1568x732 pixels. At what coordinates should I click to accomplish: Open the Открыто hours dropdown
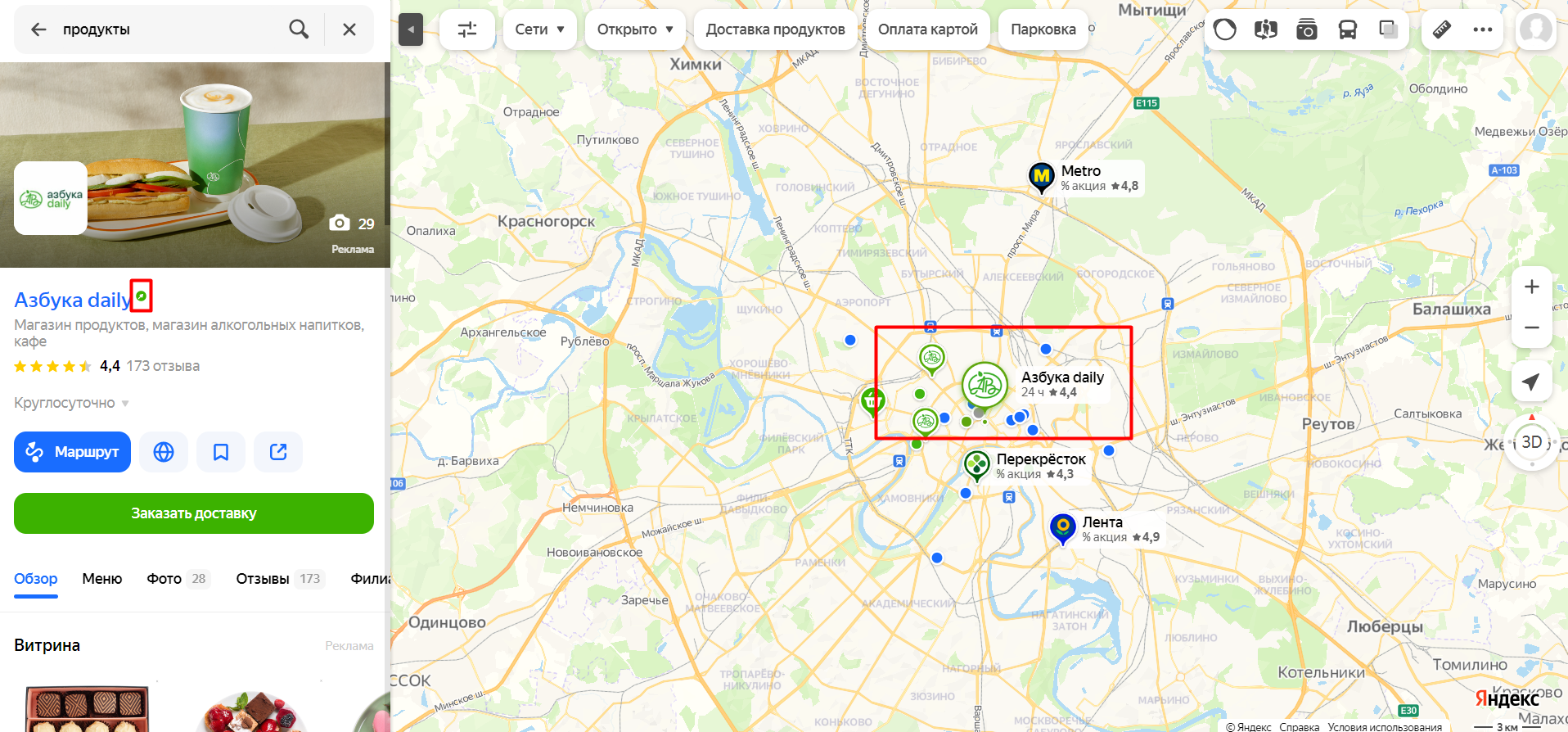636,29
